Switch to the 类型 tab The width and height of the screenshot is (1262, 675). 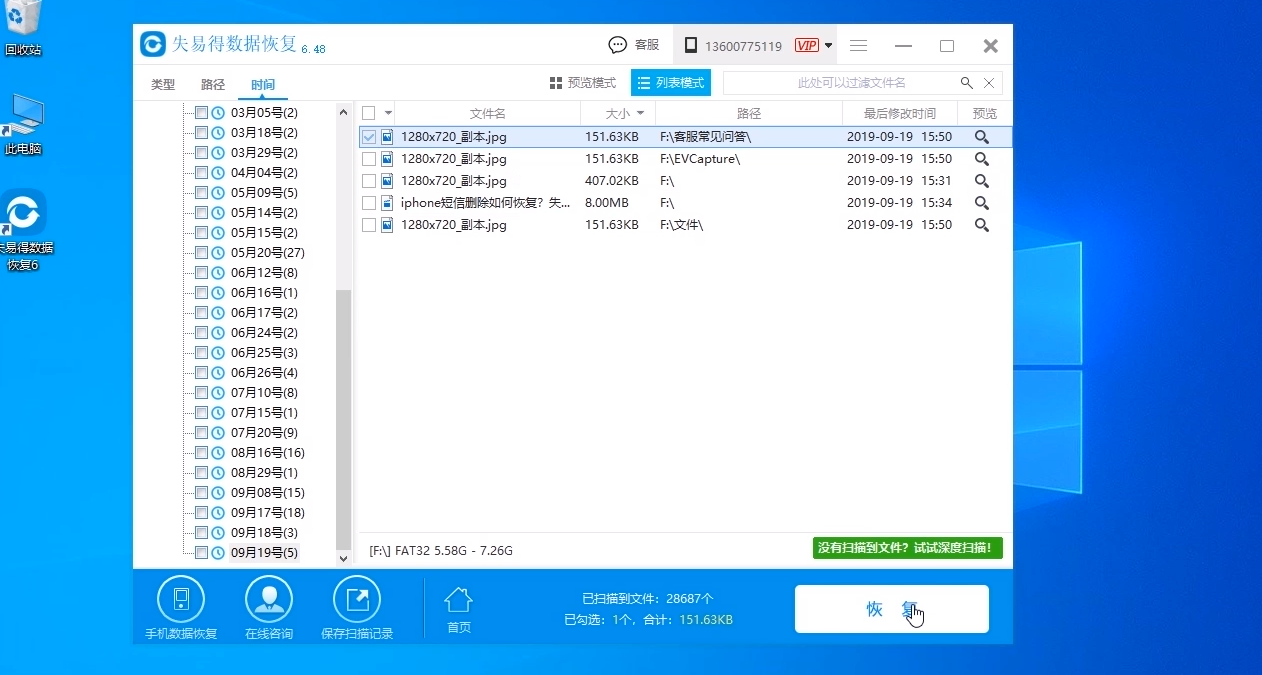(163, 85)
